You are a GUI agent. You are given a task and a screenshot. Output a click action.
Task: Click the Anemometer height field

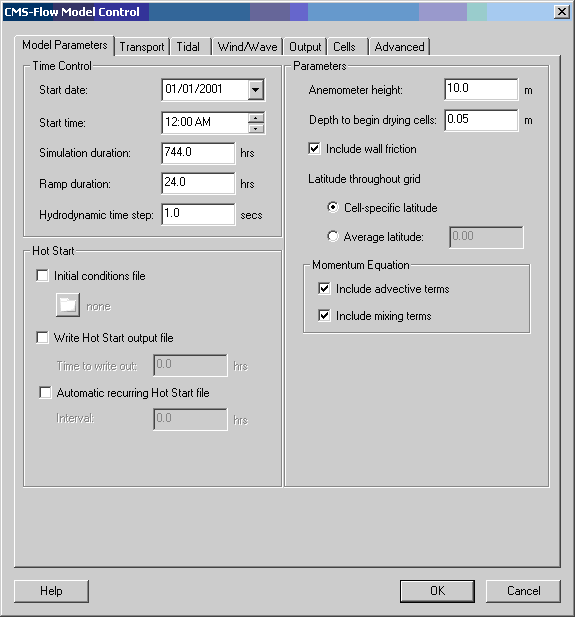[x=481, y=89]
